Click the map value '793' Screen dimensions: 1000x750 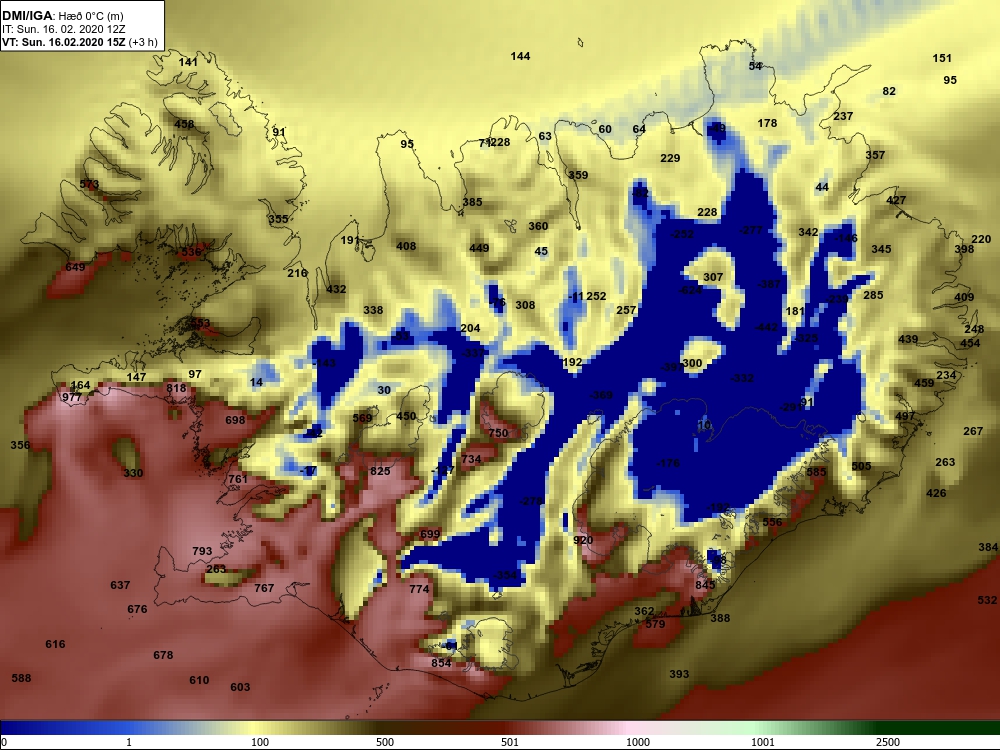(x=202, y=551)
